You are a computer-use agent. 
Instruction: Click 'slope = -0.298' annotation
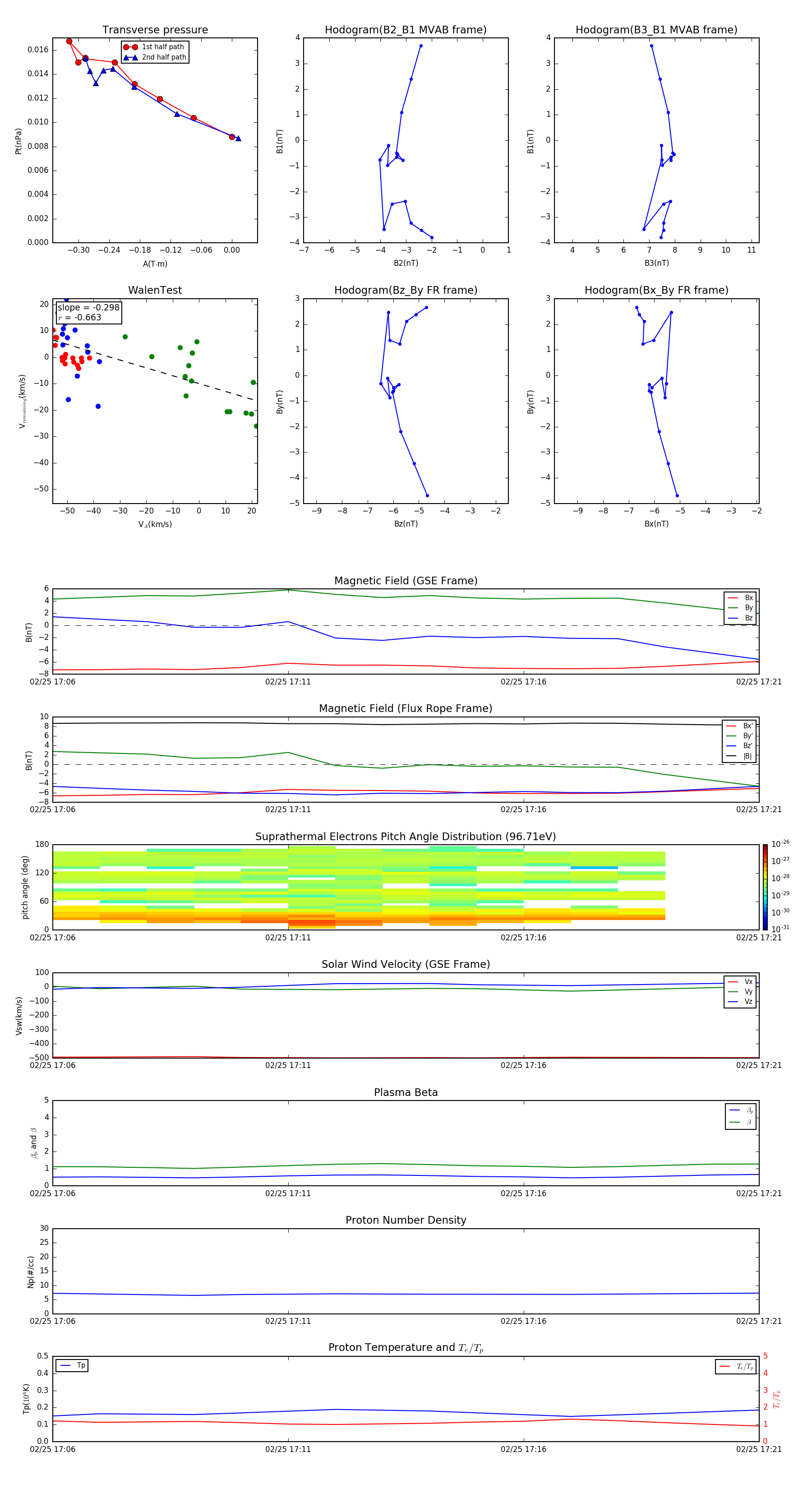[x=88, y=308]
